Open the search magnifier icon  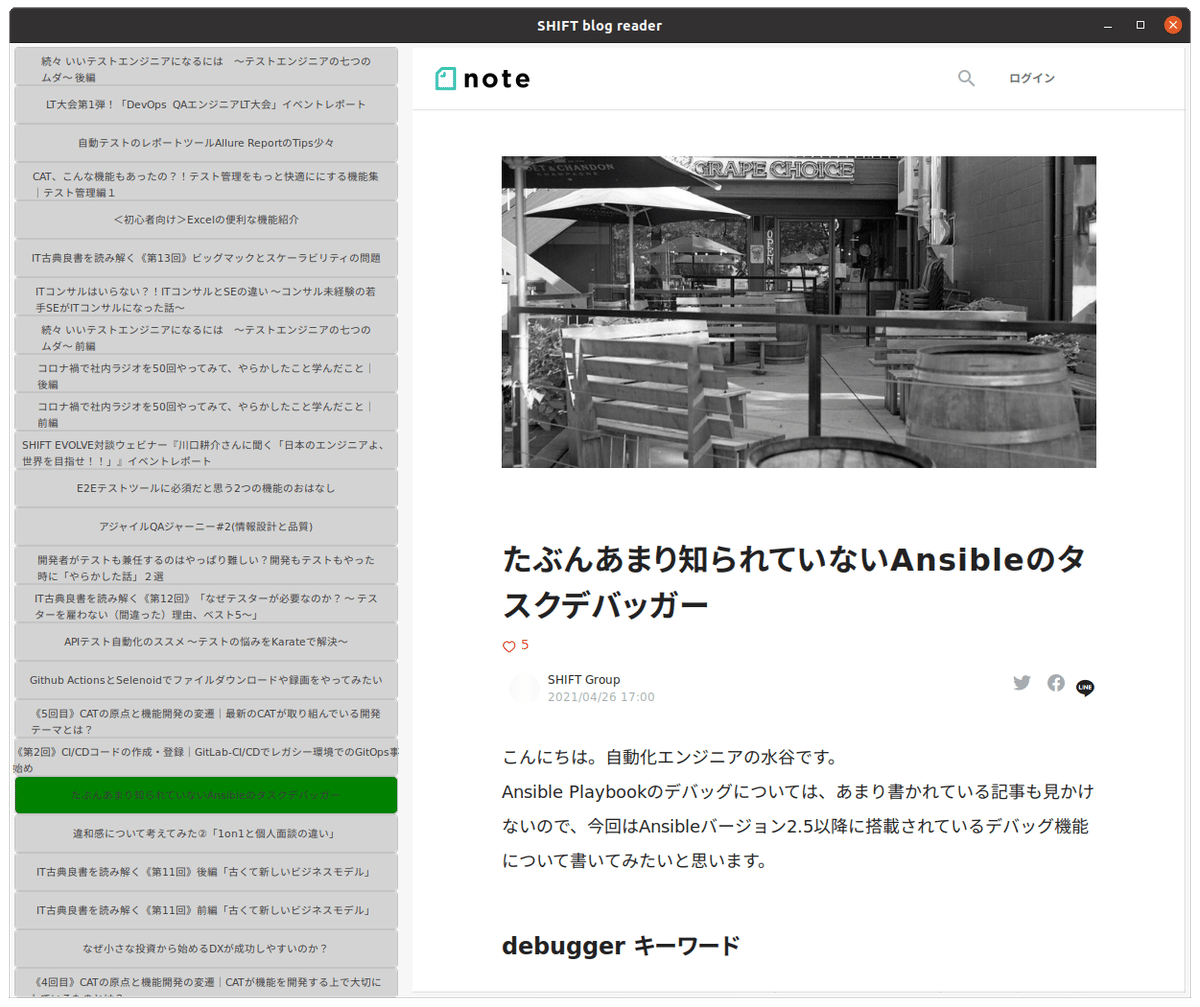[x=966, y=78]
